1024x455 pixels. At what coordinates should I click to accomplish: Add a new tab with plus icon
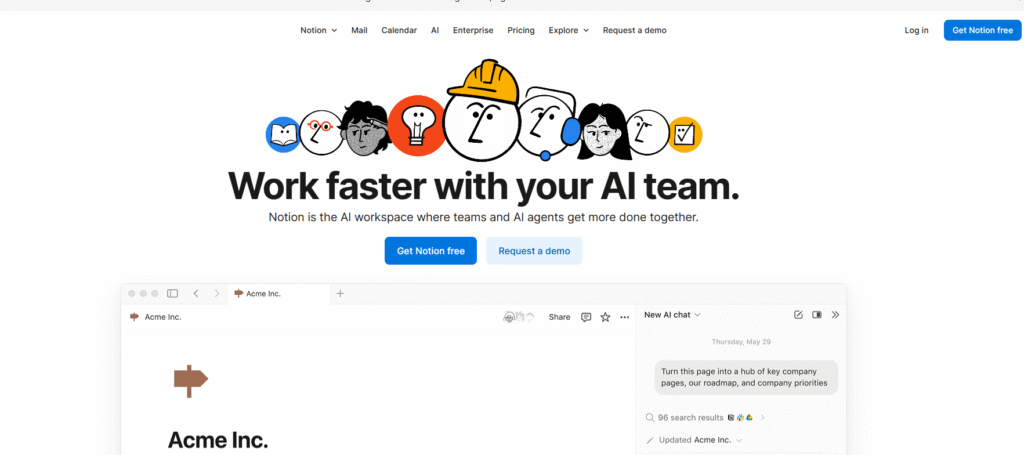tap(340, 293)
